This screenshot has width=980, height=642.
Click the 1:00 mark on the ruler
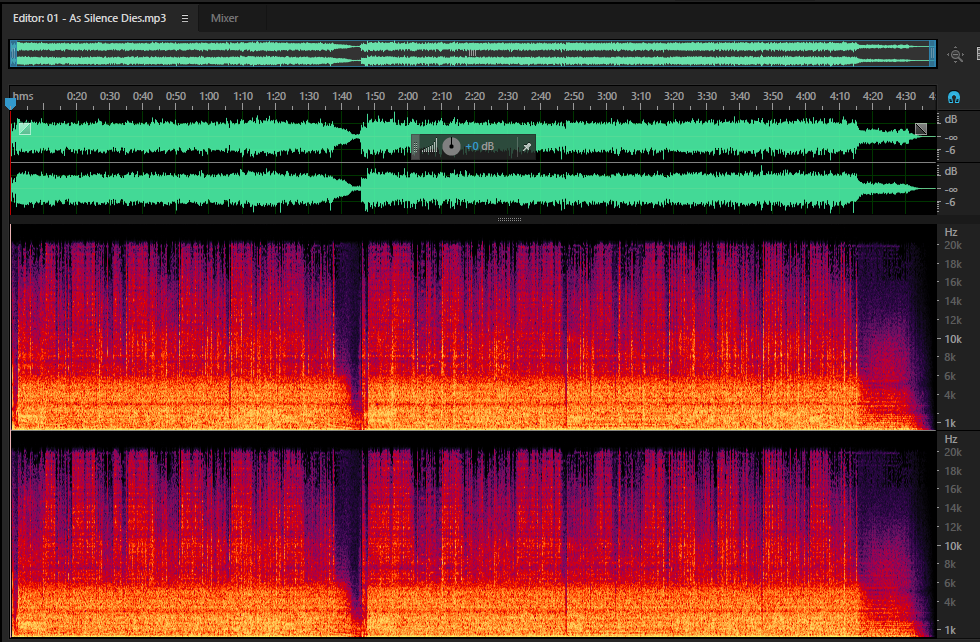point(209,96)
